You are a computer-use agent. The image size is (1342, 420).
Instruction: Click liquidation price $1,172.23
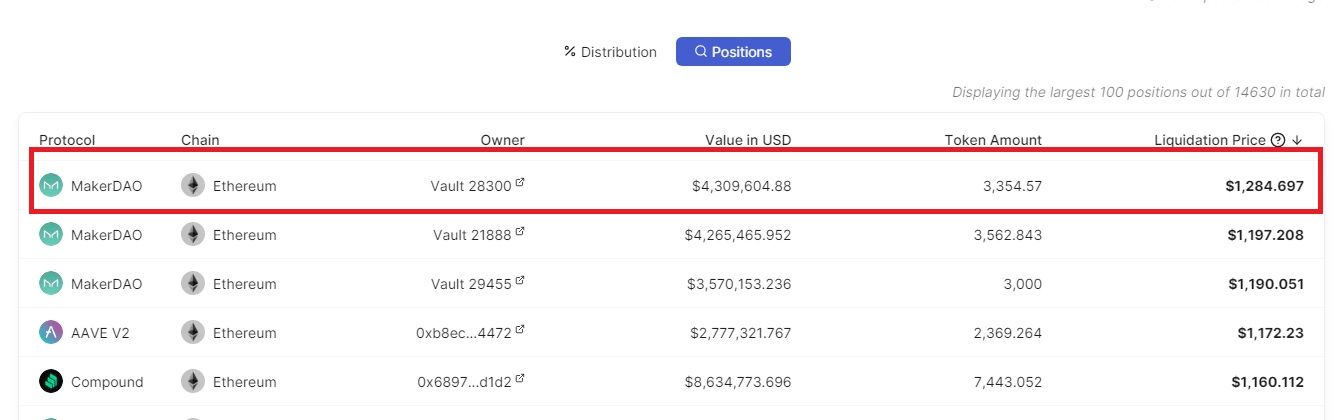(x=1270, y=333)
